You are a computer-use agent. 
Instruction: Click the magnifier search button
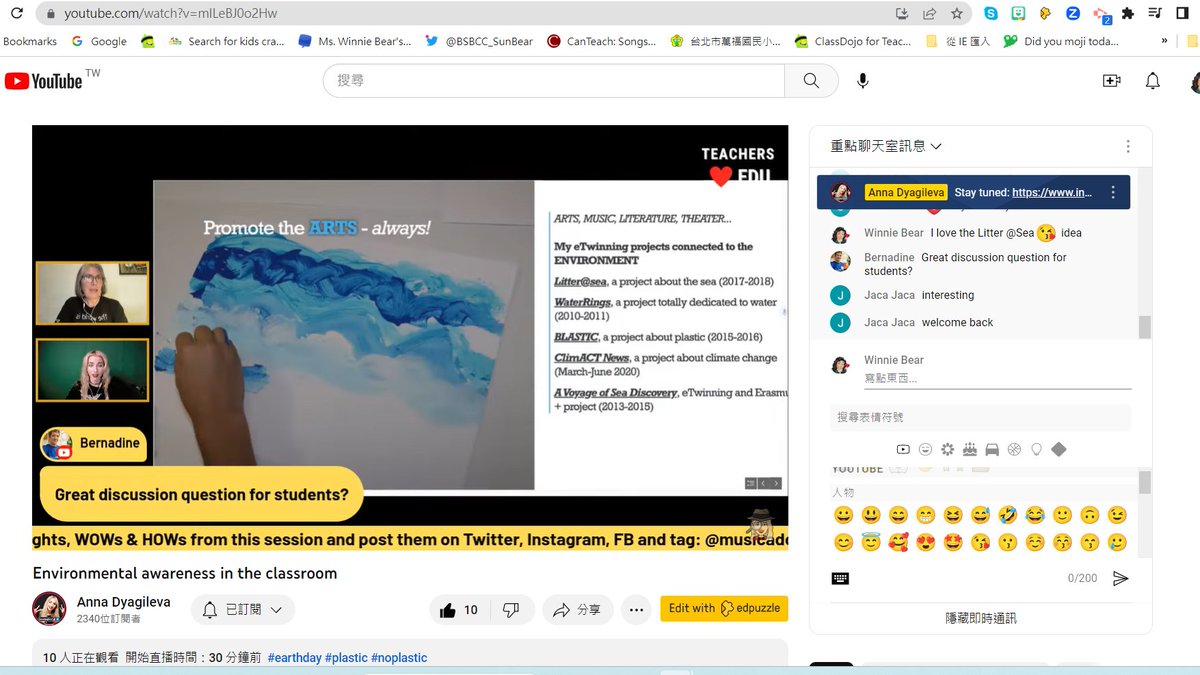[811, 81]
